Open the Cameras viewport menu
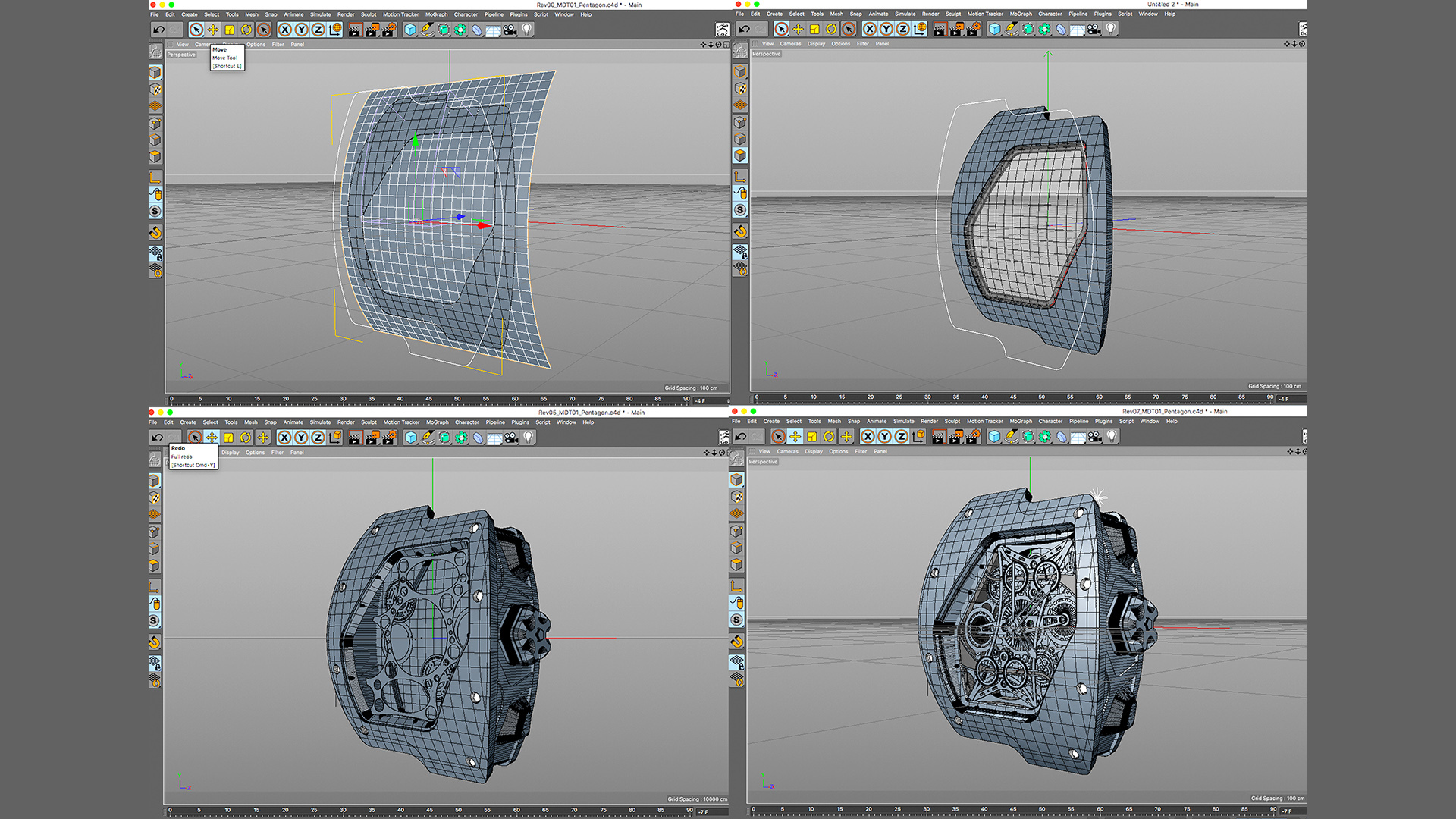Viewport: 1456px width, 819px height. click(203, 44)
